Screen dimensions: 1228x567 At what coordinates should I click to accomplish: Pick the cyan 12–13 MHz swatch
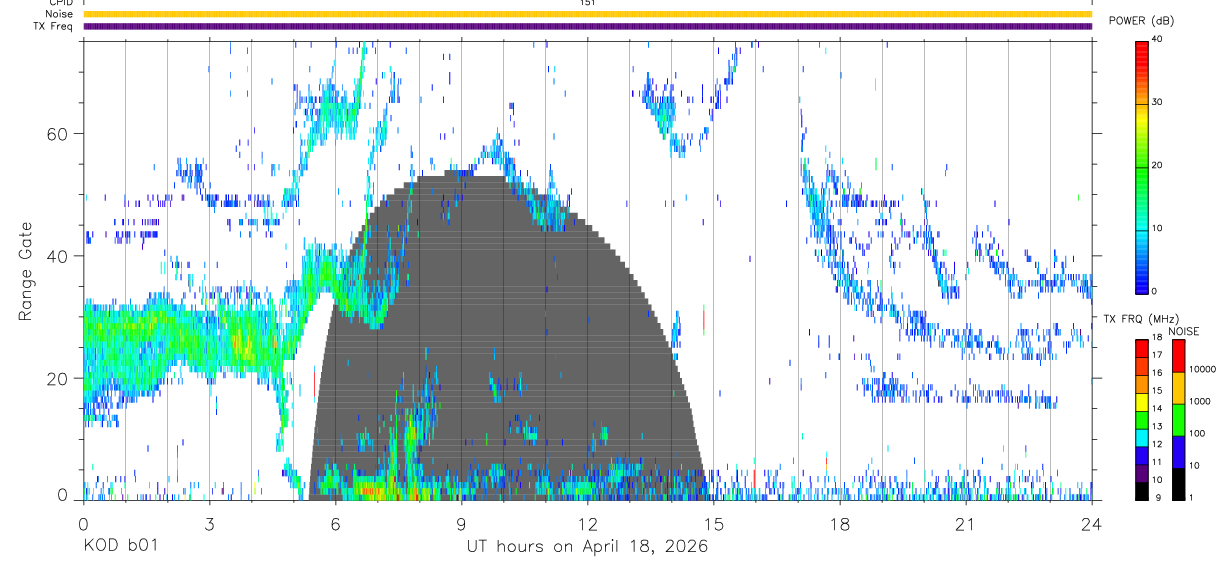click(x=1141, y=438)
